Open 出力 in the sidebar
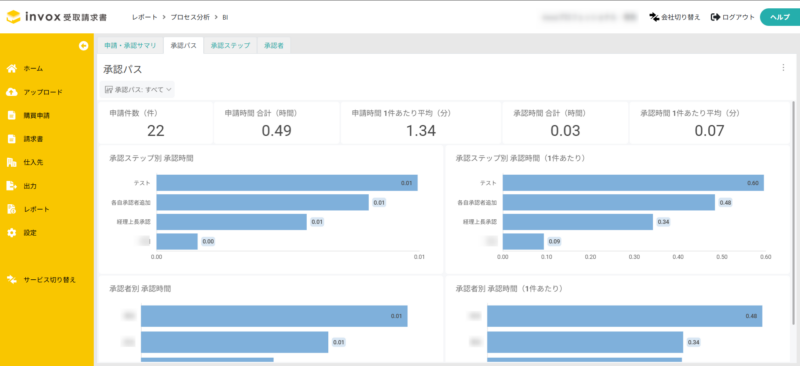The height and width of the screenshot is (366, 800). click(30, 186)
